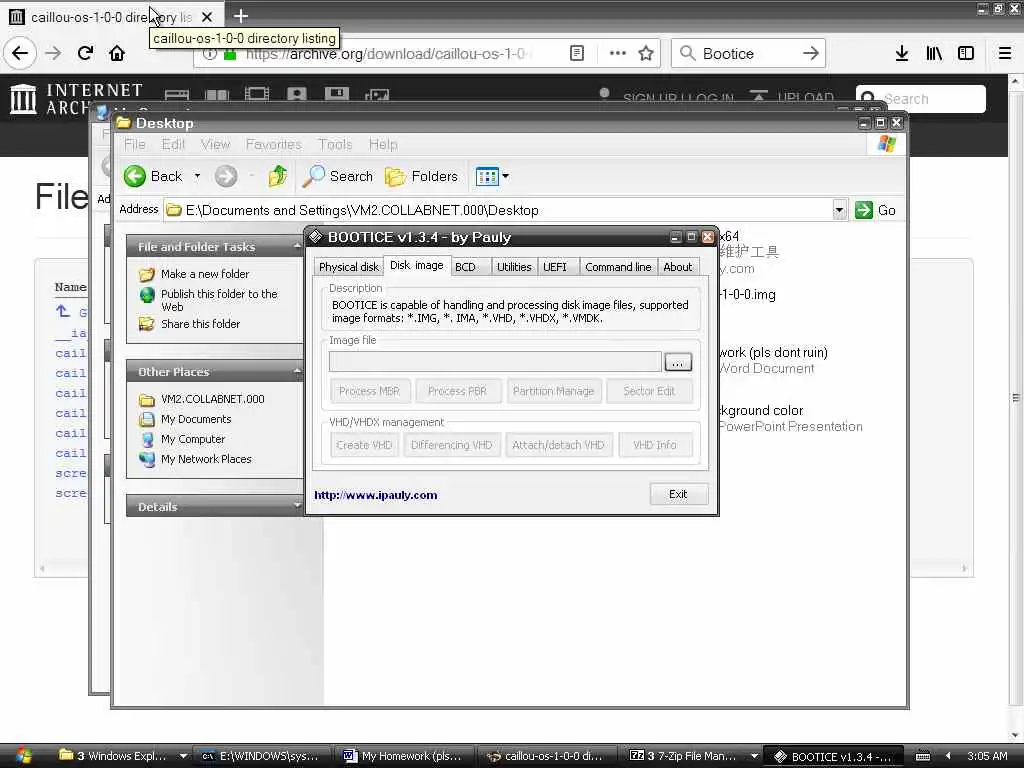1024x768 pixels.
Task: Select the Disk image tab in BOOTICE
Action: click(417, 265)
